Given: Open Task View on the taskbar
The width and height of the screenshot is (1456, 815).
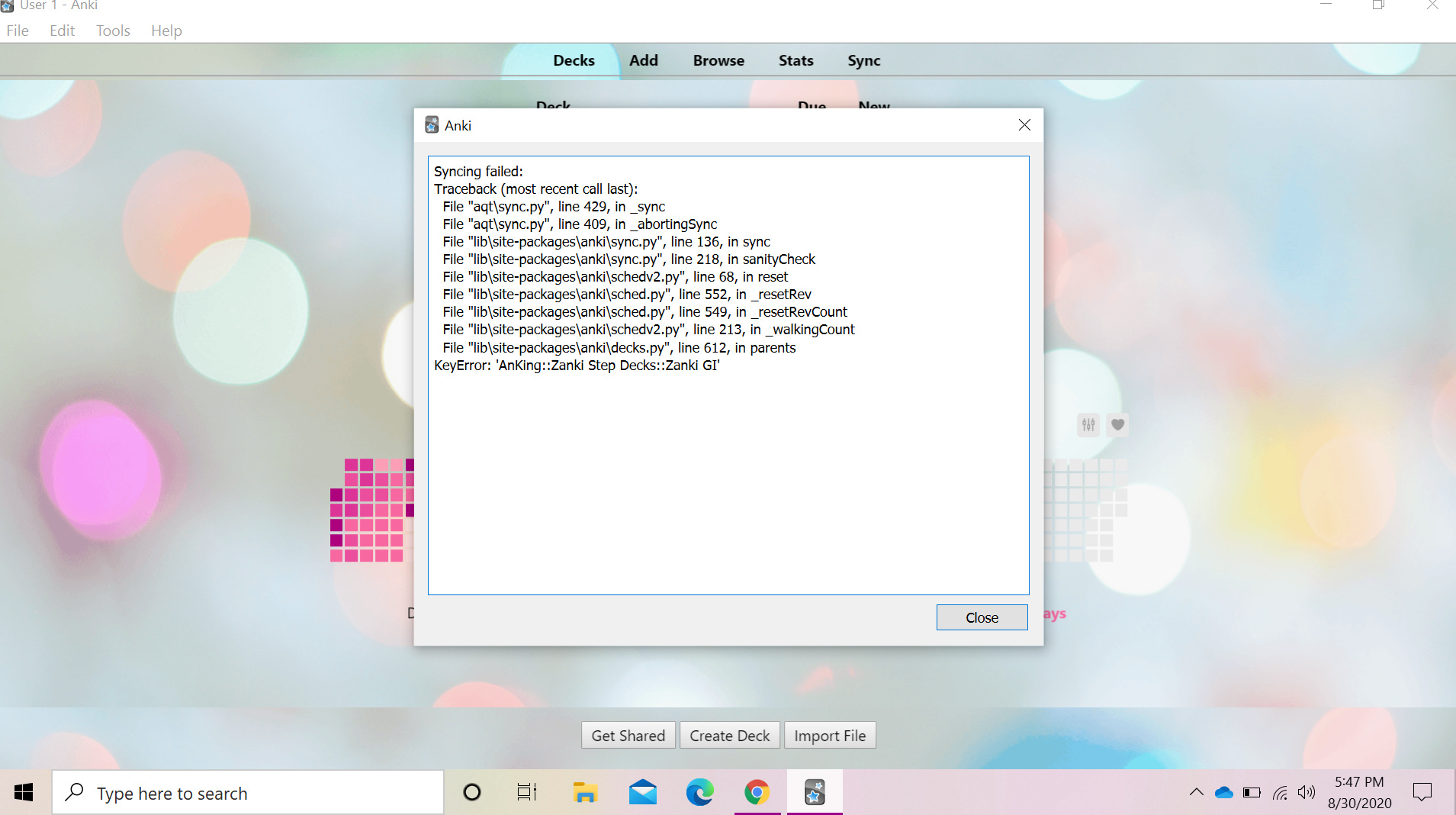Looking at the screenshot, I should click(x=527, y=793).
